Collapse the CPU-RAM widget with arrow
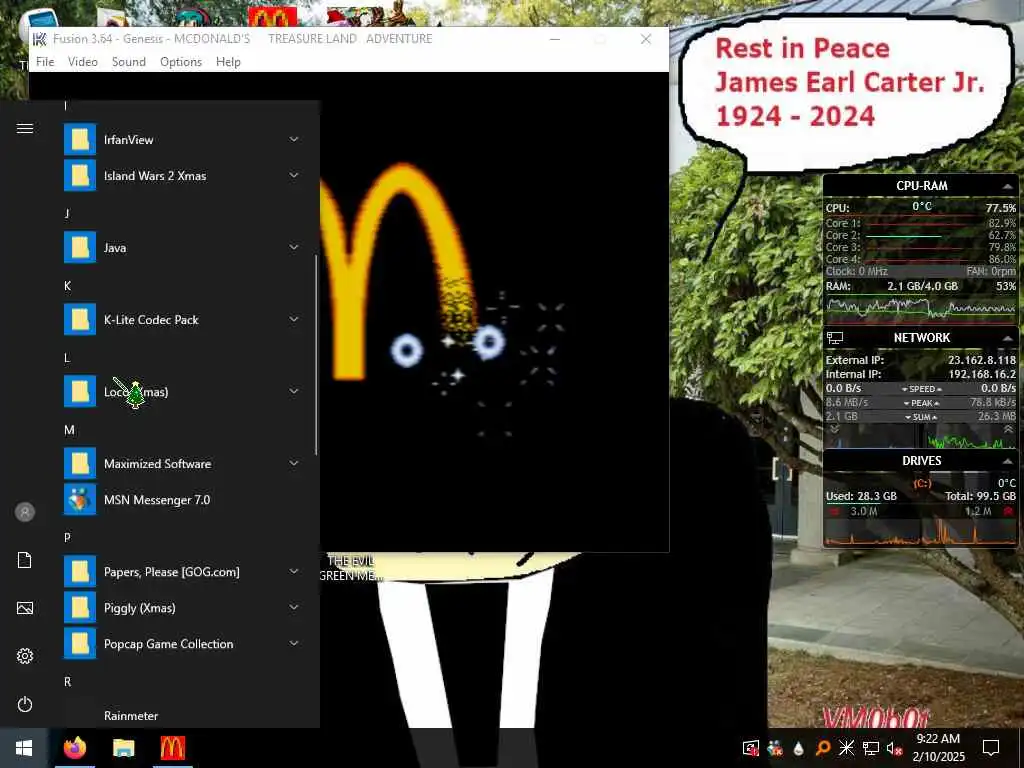 pyautogui.click(x=1008, y=187)
